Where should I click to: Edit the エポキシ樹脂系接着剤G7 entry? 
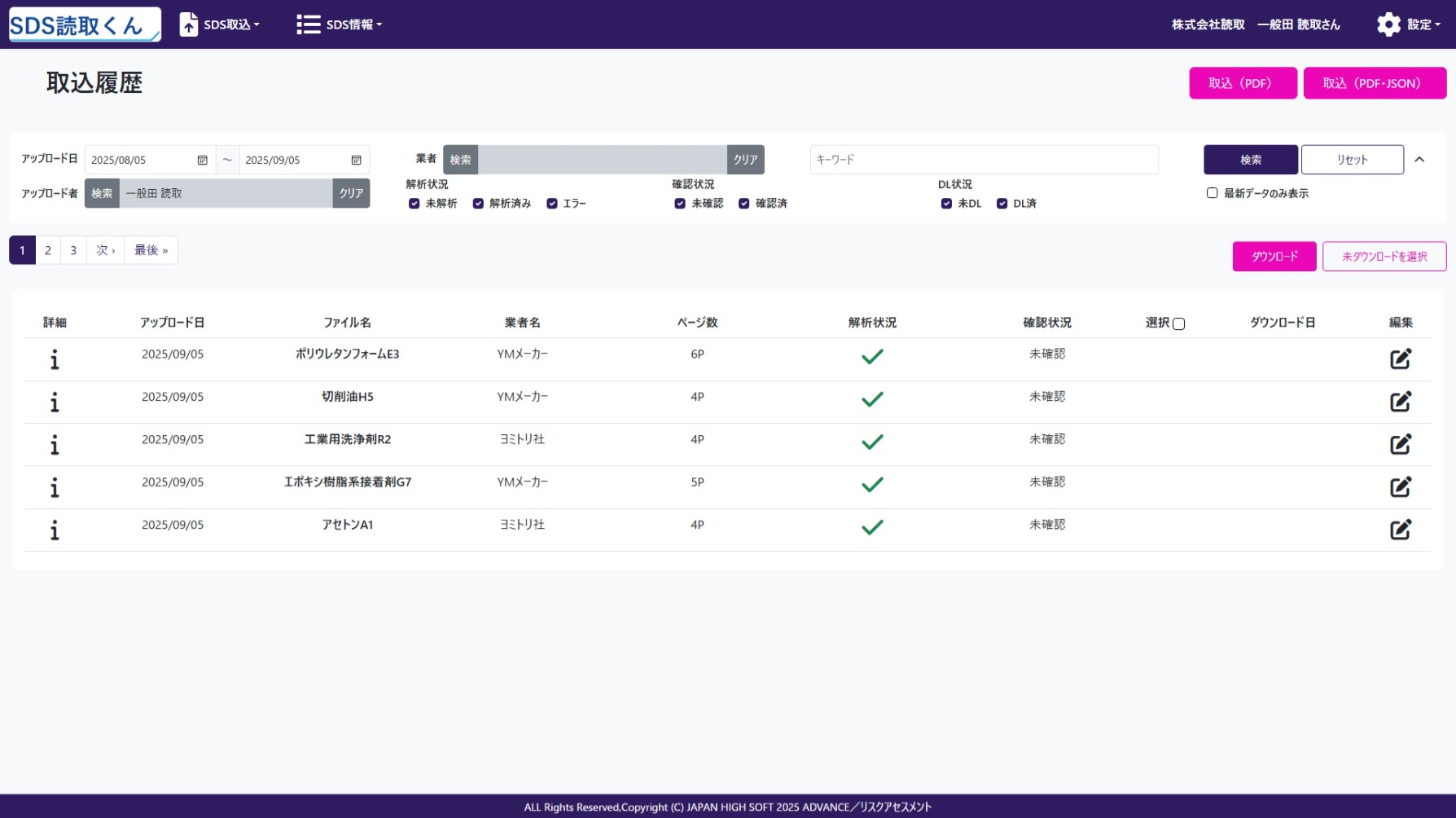[1400, 487]
